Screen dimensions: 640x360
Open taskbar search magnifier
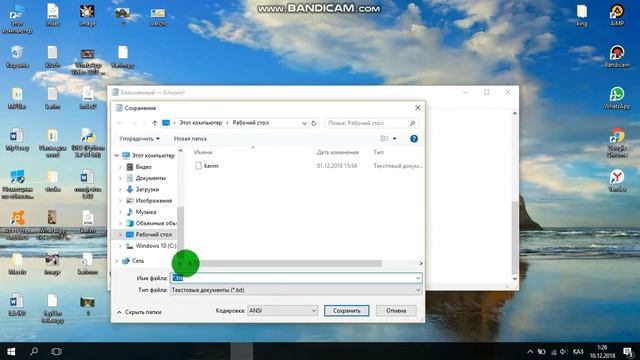pyautogui.click(x=34, y=351)
